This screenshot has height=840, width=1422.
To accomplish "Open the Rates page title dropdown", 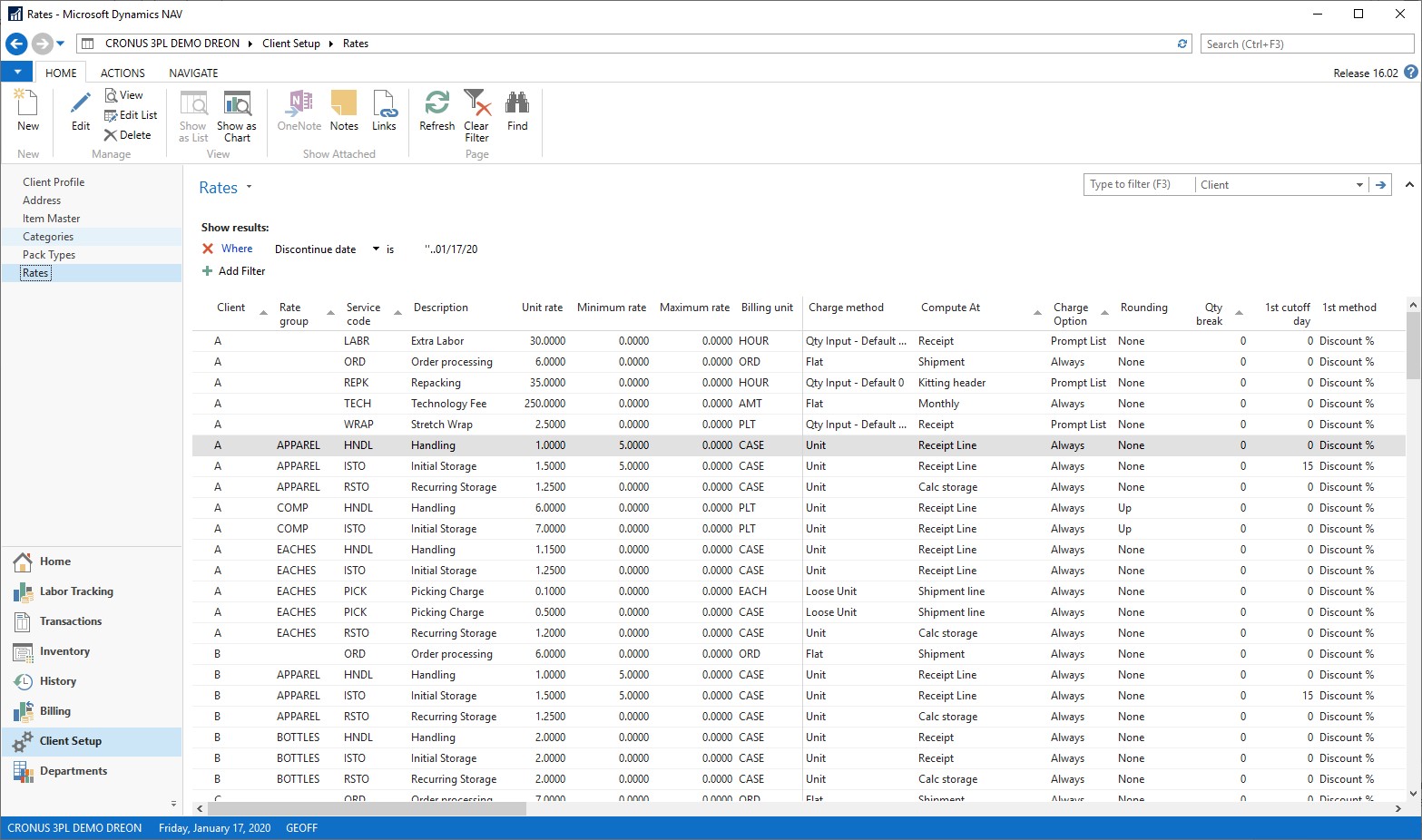I will click(x=249, y=188).
